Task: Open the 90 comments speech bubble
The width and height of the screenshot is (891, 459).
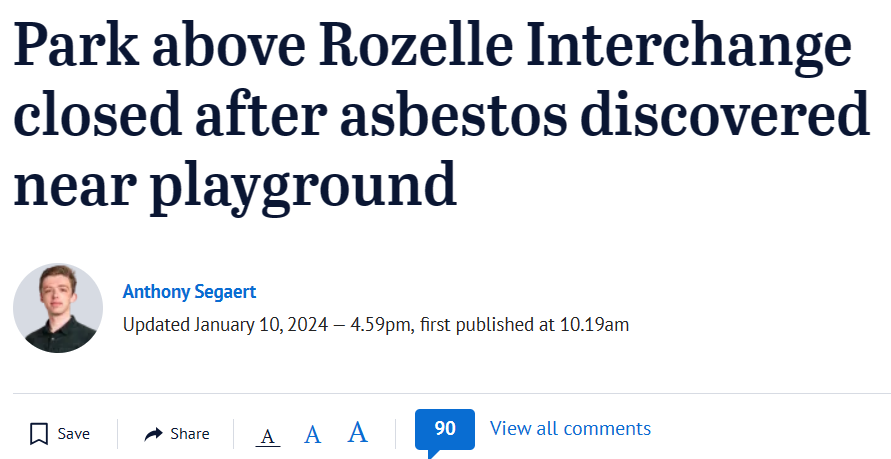Action: tap(445, 430)
